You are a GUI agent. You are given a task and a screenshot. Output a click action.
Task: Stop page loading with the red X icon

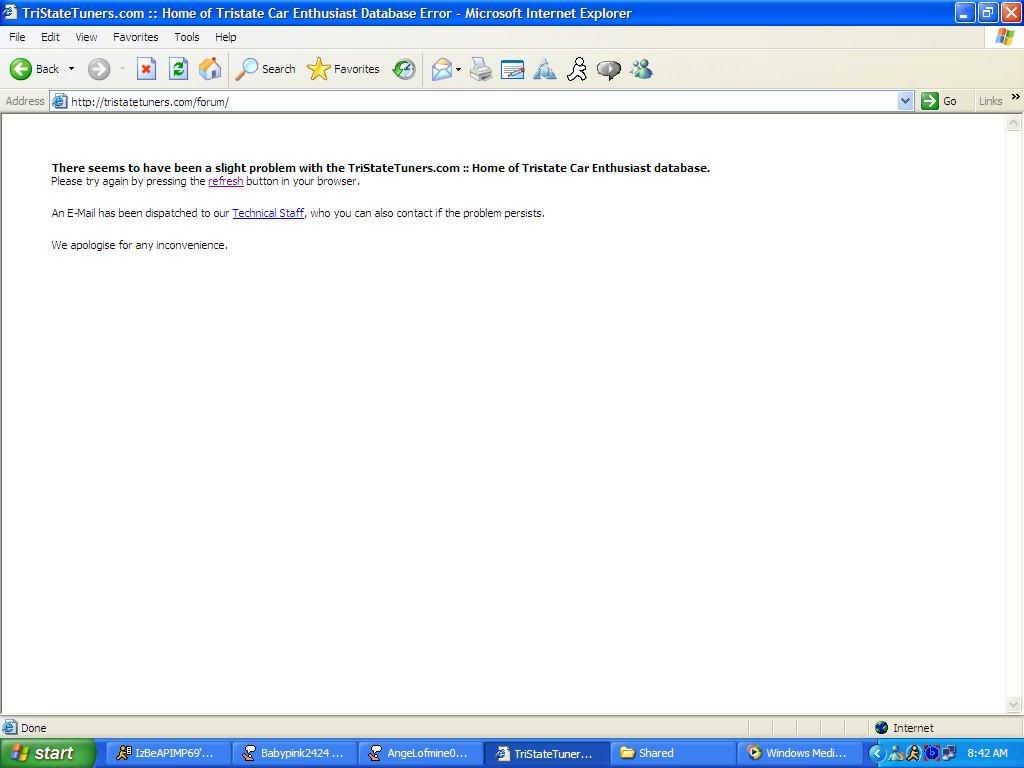(146, 69)
